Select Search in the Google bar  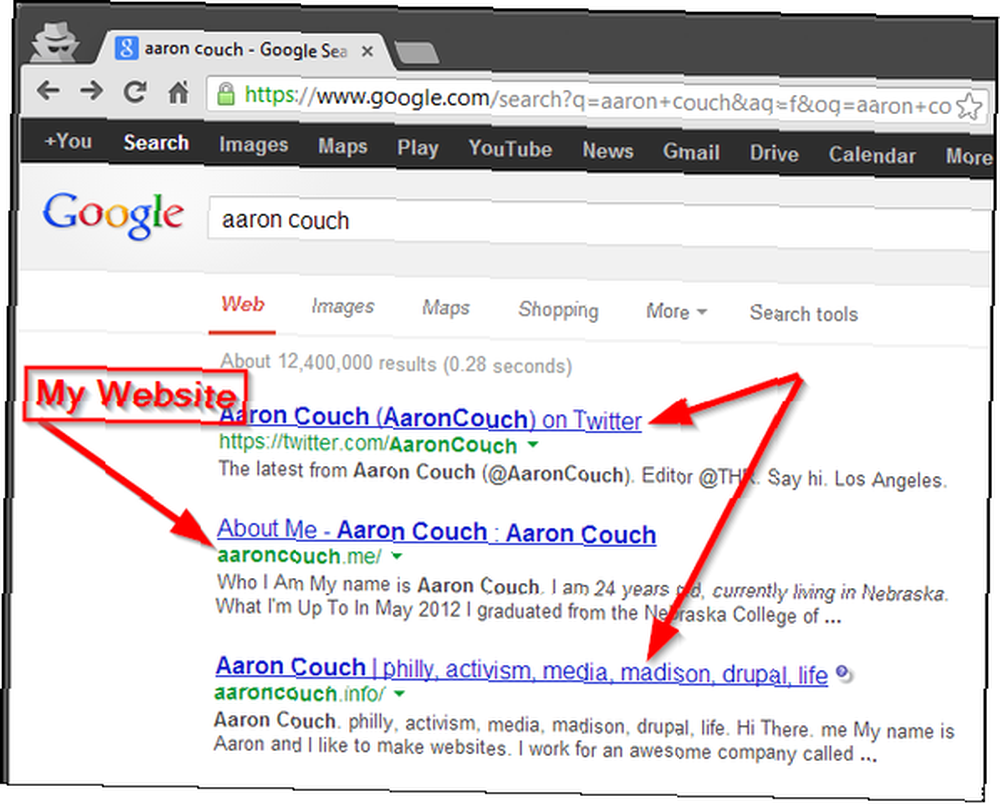click(156, 143)
